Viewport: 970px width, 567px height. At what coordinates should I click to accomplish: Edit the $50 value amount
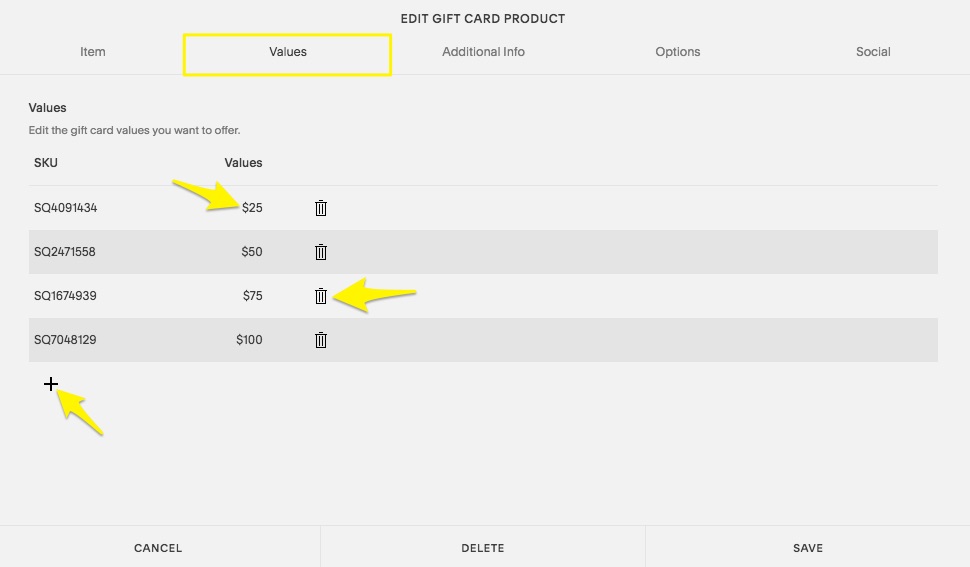(x=252, y=252)
